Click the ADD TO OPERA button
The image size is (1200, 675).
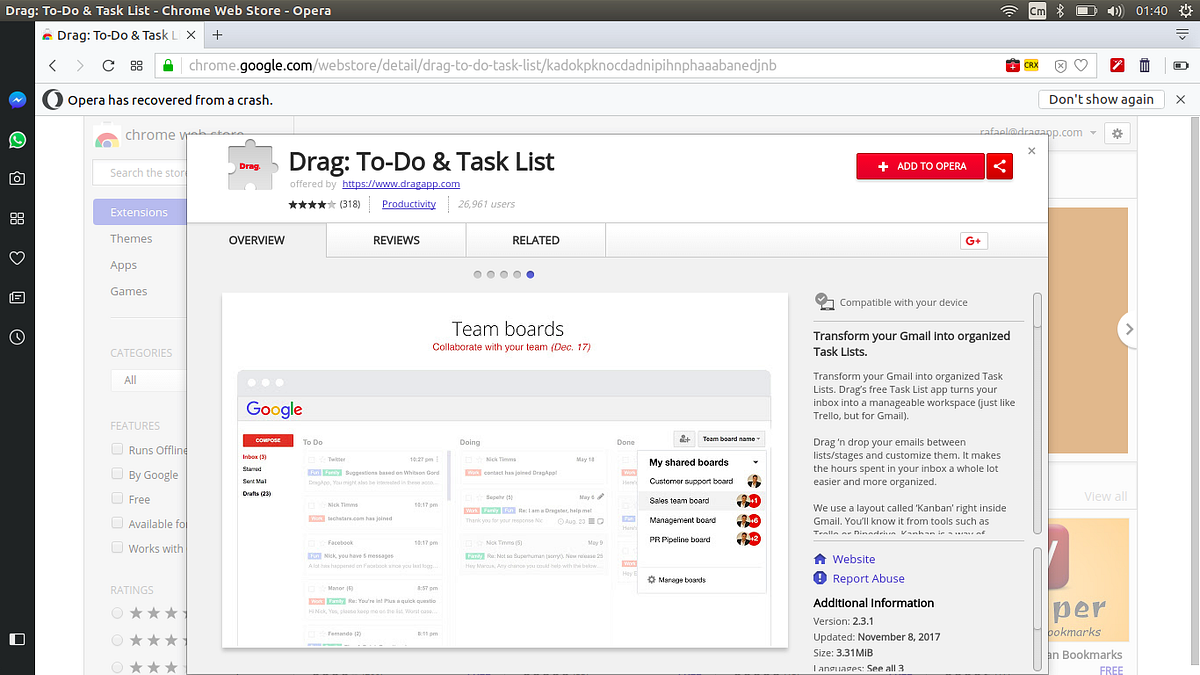click(x=920, y=166)
